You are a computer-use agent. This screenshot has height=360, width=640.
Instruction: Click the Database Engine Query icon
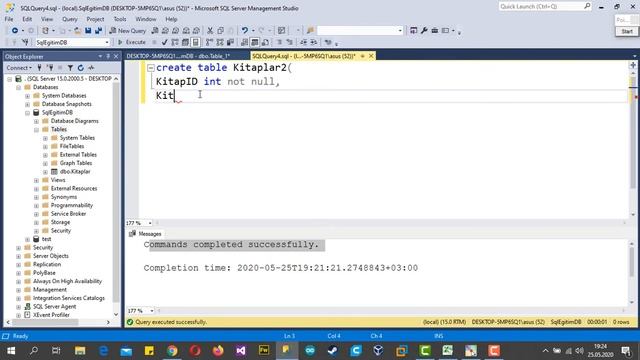[155, 31]
